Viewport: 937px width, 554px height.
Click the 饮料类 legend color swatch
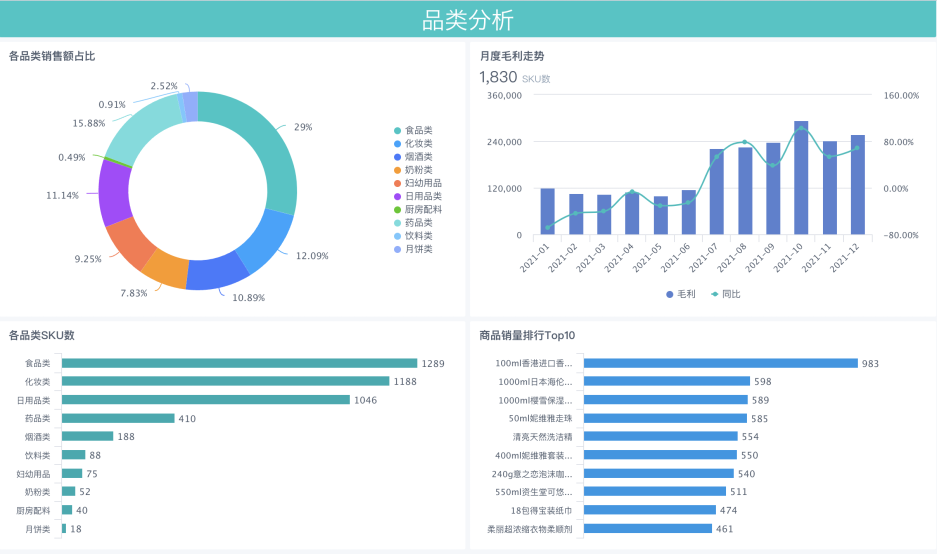click(x=397, y=235)
